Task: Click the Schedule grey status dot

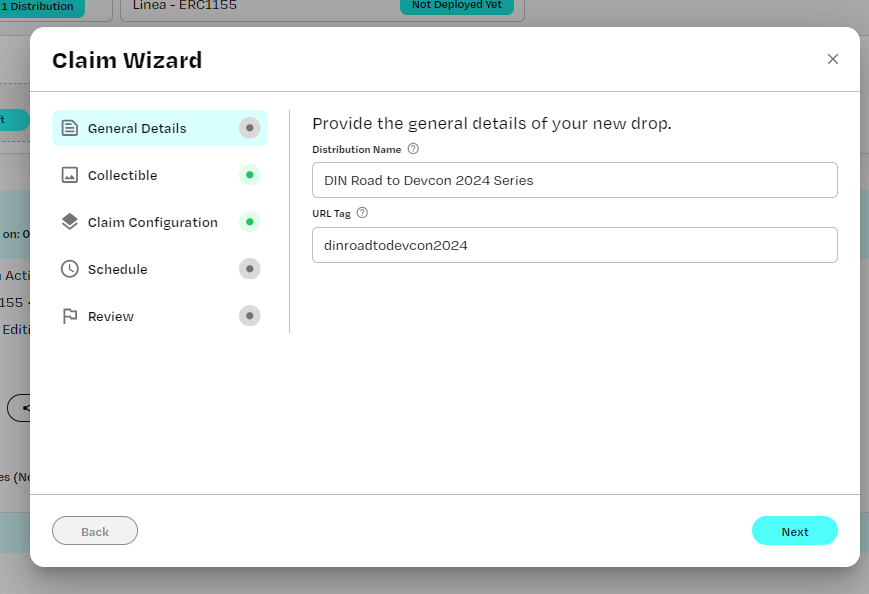Action: coord(249,269)
